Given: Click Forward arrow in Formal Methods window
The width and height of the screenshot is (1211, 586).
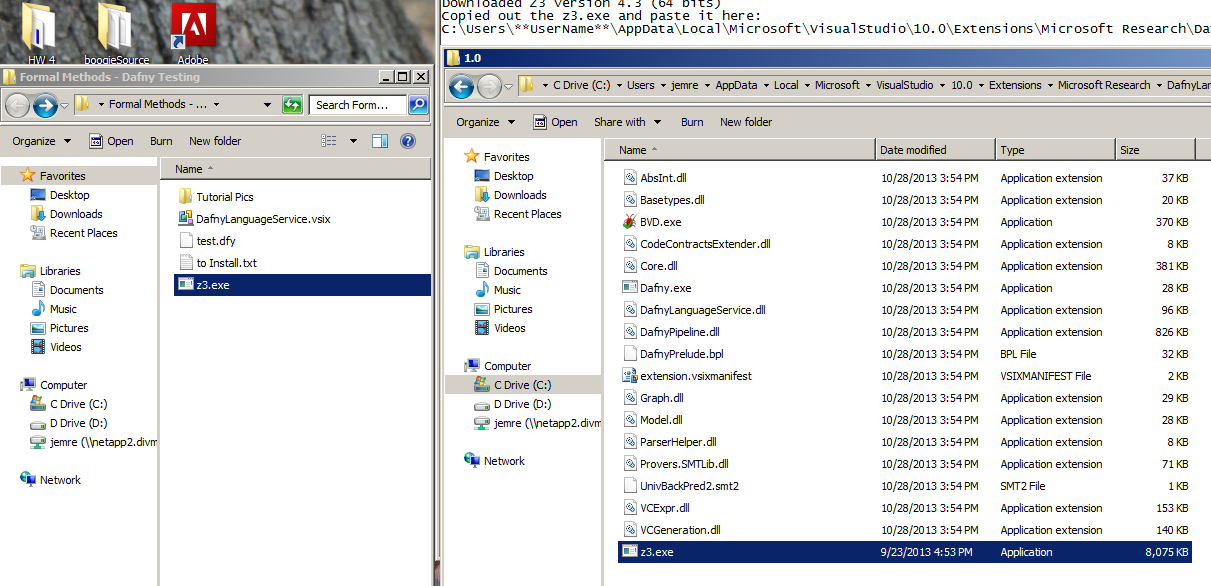Looking at the screenshot, I should tap(45, 104).
